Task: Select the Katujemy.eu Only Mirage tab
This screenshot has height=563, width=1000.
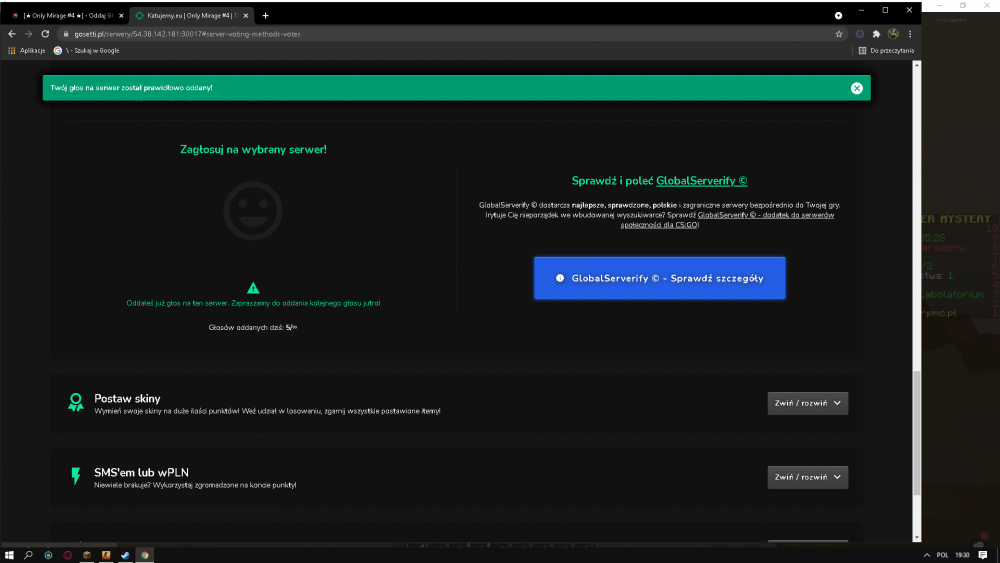Action: [x=191, y=15]
